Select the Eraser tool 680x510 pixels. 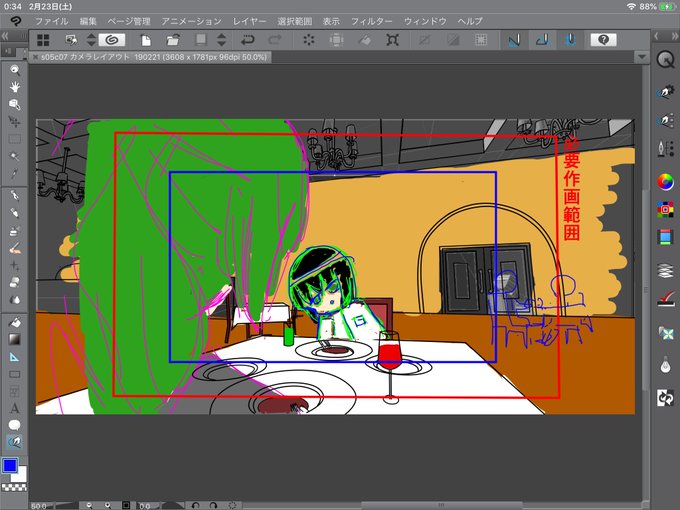pos(14,283)
